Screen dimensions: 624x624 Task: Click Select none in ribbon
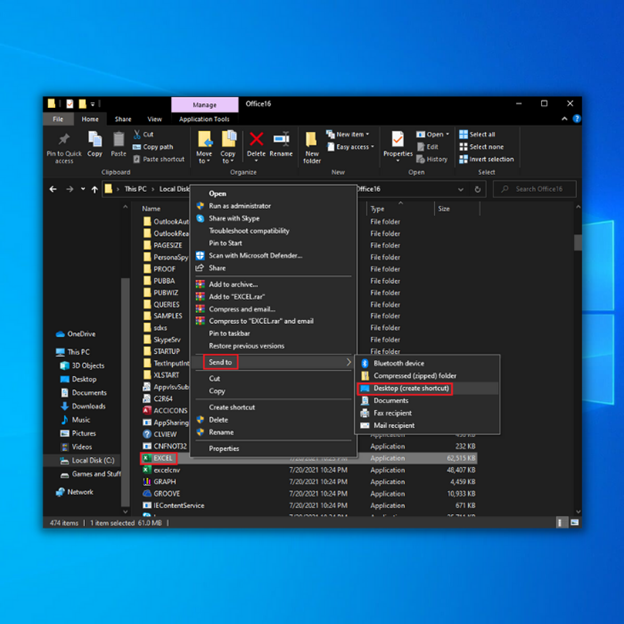click(x=482, y=147)
